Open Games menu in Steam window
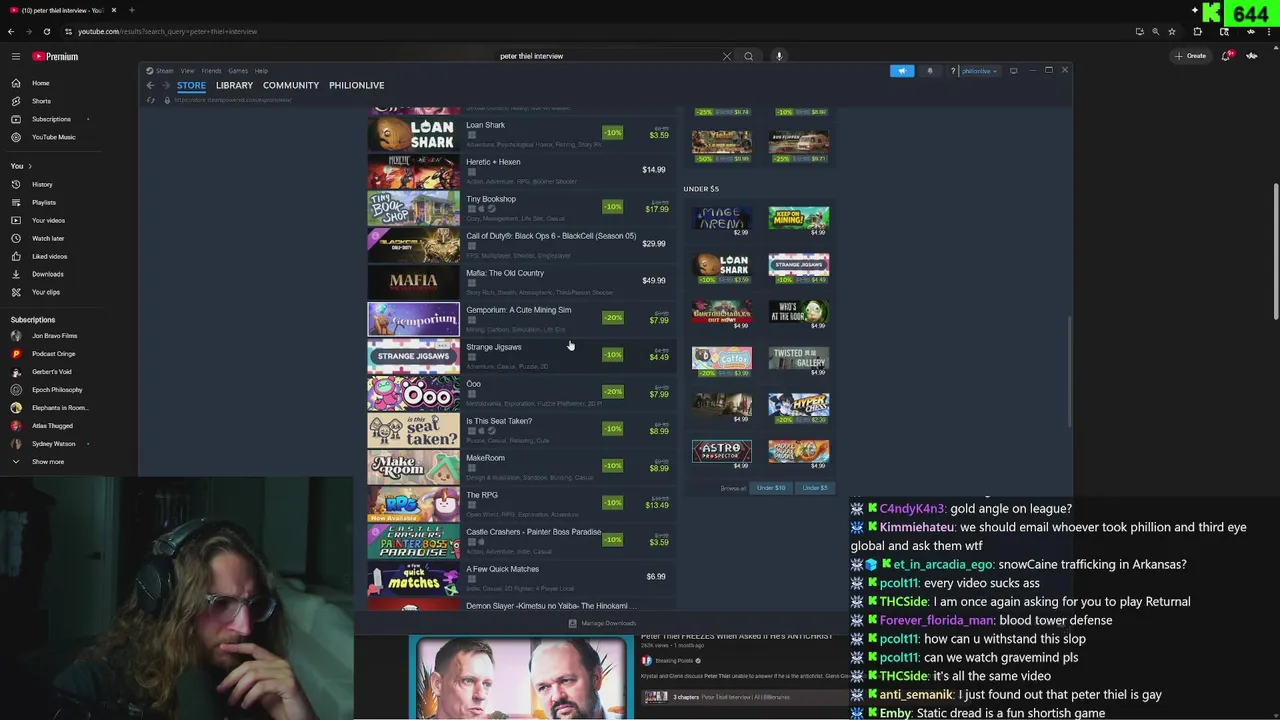Viewport: 1280px width, 720px height. tap(238, 71)
